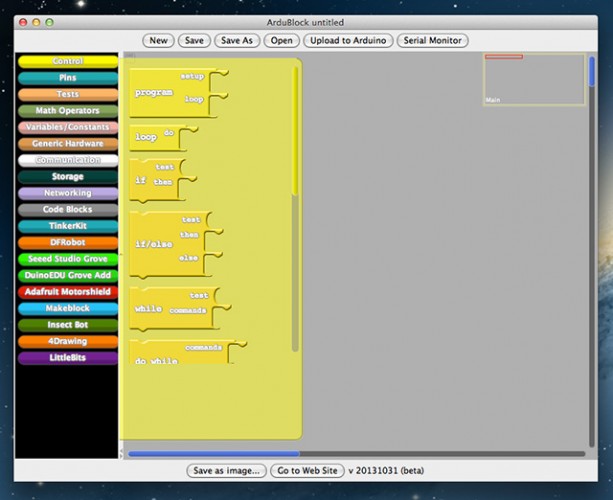Open the Pins category

(67, 78)
